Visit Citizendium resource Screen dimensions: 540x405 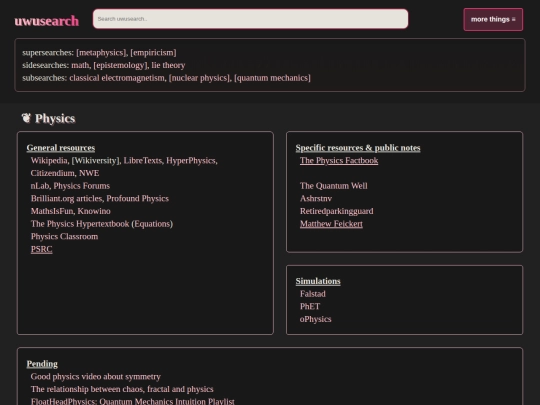(x=53, y=173)
